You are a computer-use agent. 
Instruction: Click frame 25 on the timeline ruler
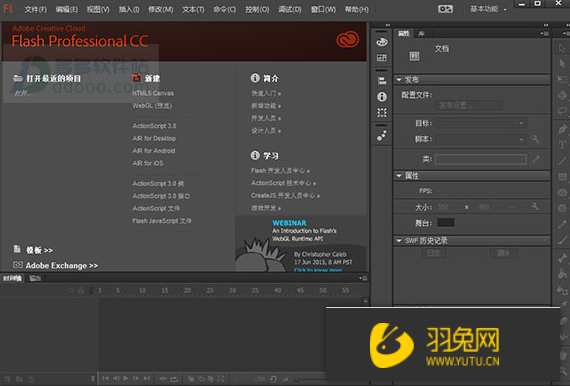coord(210,290)
